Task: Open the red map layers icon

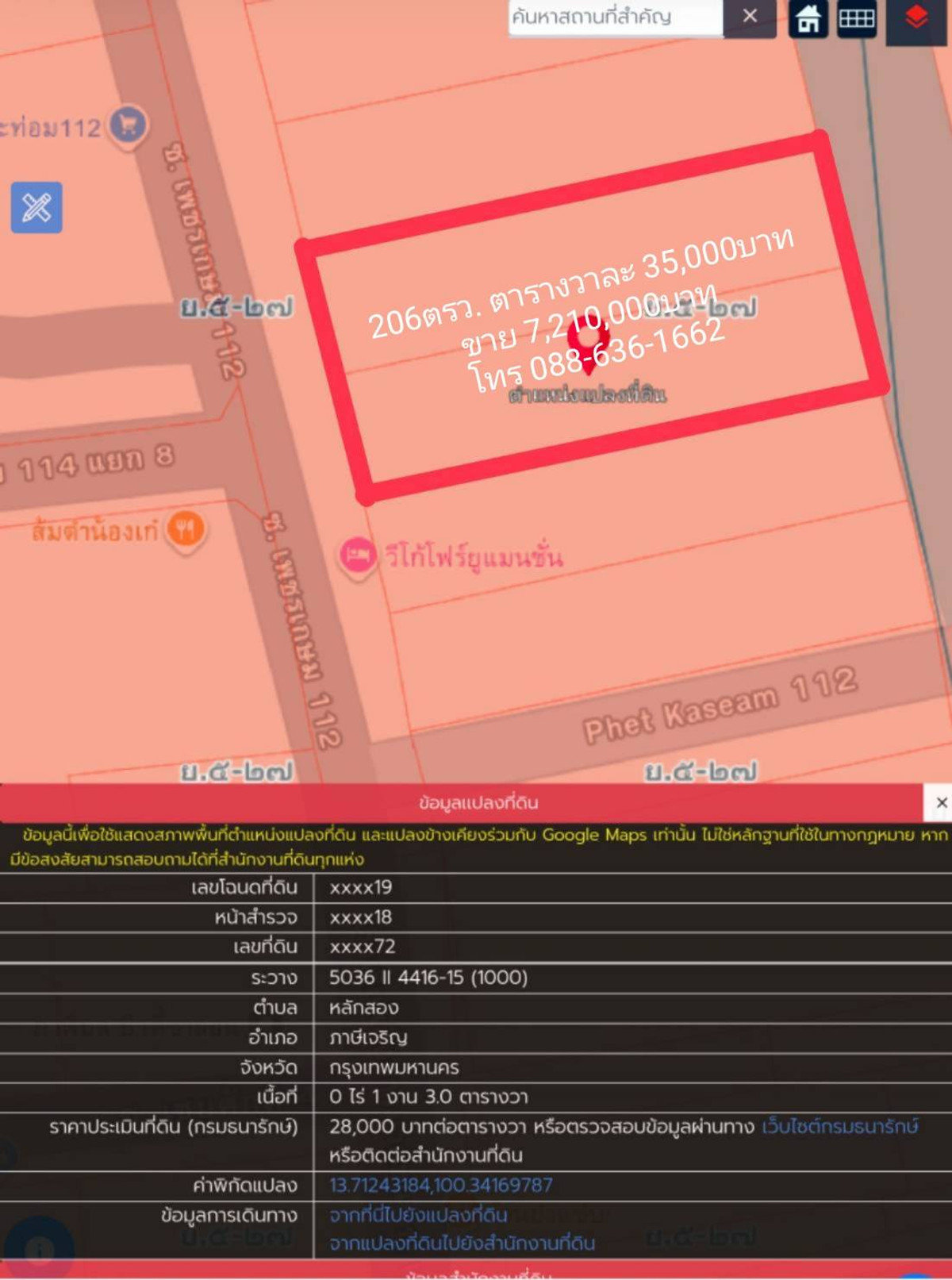Action: 916,18
